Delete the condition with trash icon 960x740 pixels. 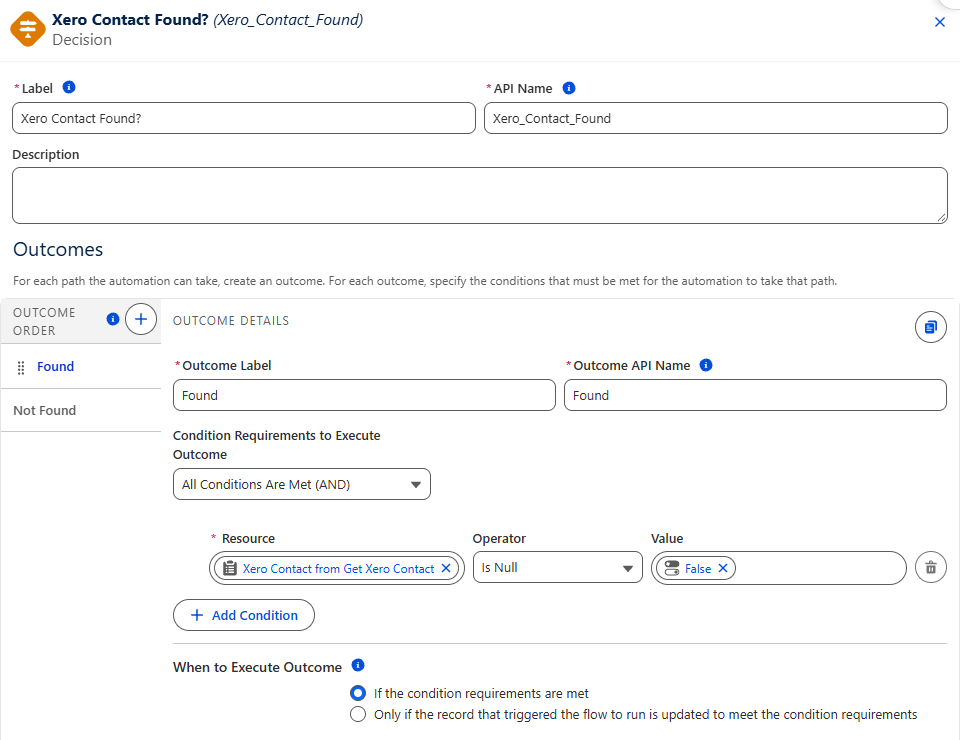pyautogui.click(x=931, y=567)
